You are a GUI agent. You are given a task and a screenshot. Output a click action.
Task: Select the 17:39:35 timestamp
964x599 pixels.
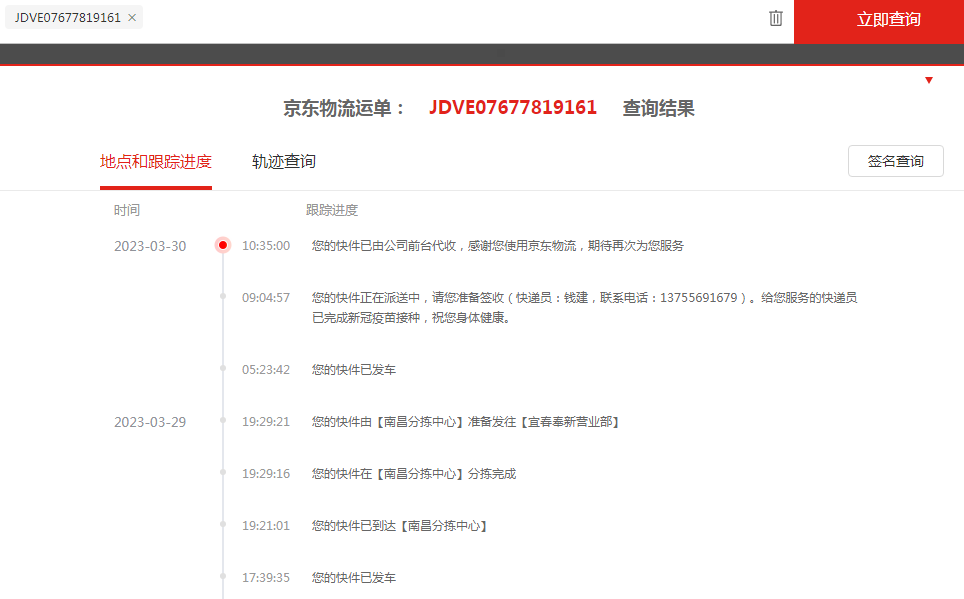click(x=266, y=577)
